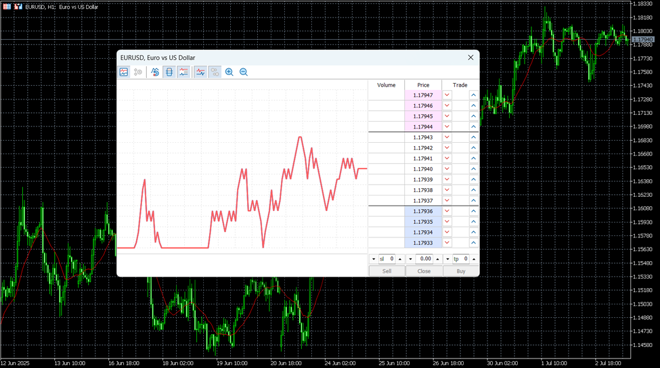Click red down arrow at 1.17943

(x=447, y=137)
